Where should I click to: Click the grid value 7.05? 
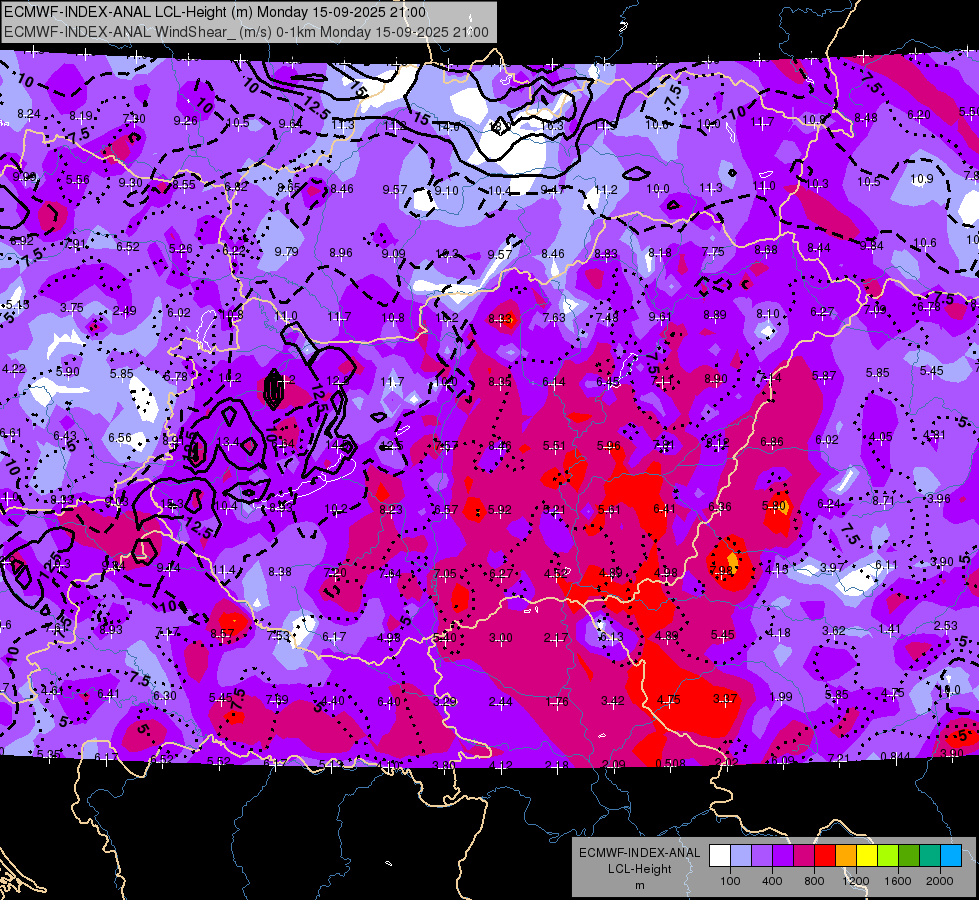pyautogui.click(x=445, y=573)
